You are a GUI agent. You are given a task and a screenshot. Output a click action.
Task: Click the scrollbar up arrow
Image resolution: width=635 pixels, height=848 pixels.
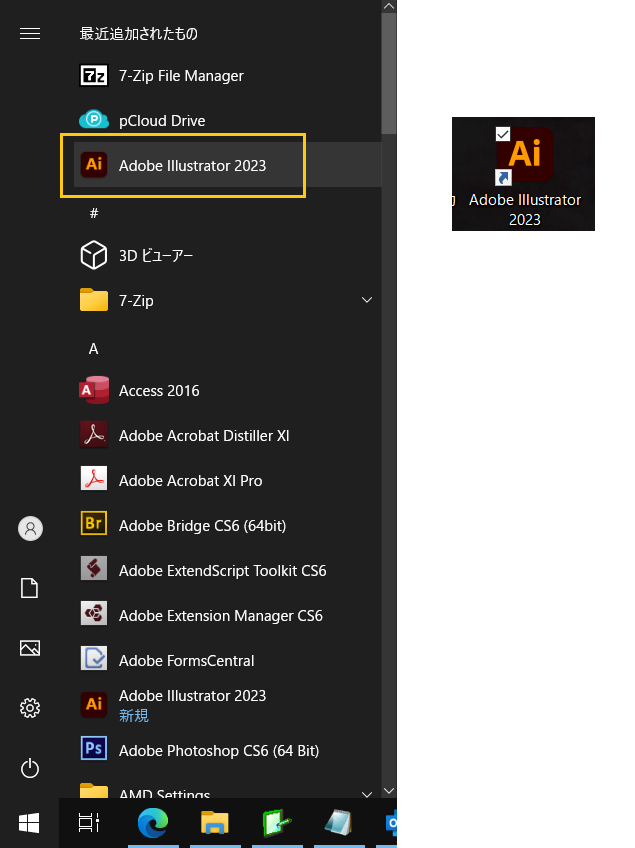pos(389,6)
